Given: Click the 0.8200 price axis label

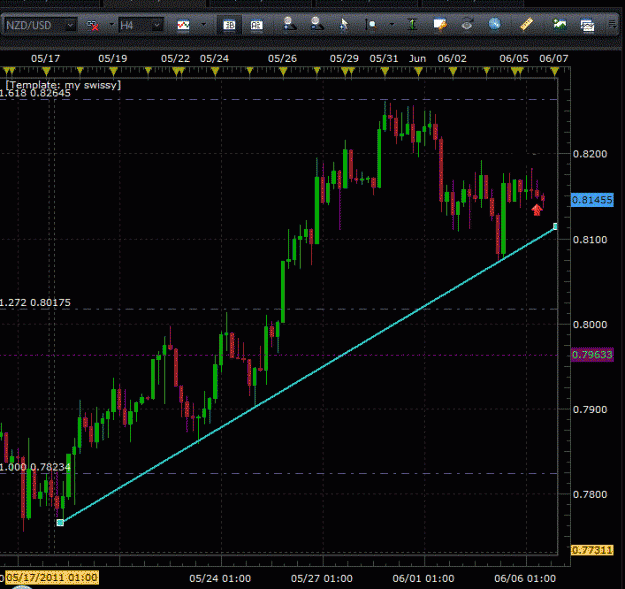Looking at the screenshot, I should pyautogui.click(x=590, y=154).
